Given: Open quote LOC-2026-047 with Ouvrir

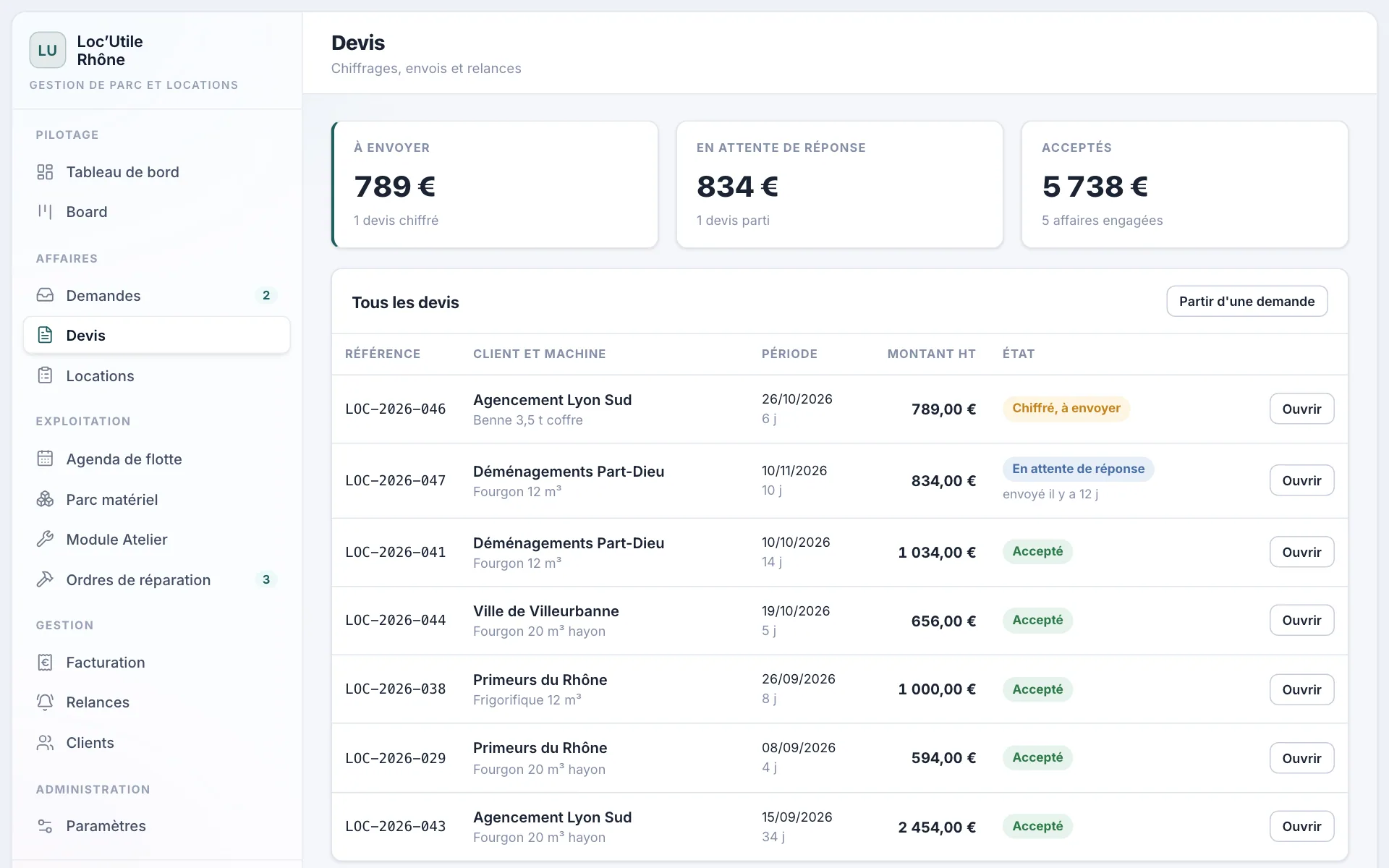Looking at the screenshot, I should [x=1301, y=480].
